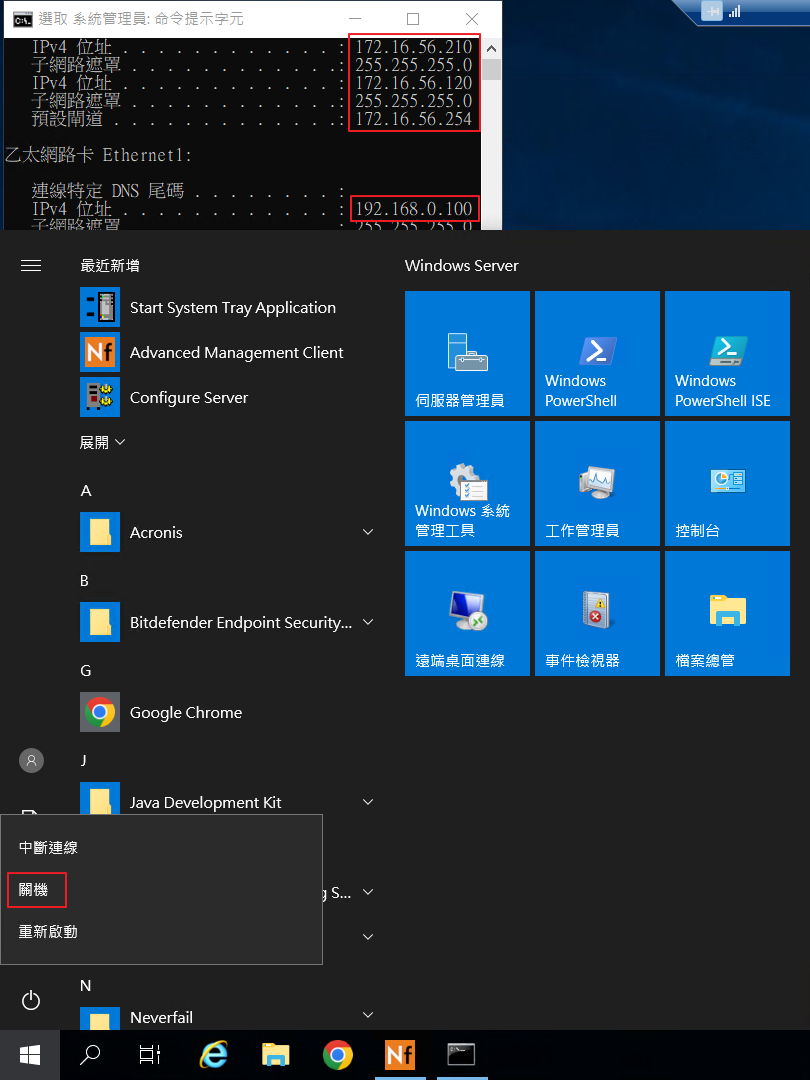Click IP address 192.168.0.100 in console
The width and height of the screenshot is (810, 1080).
coord(413,209)
